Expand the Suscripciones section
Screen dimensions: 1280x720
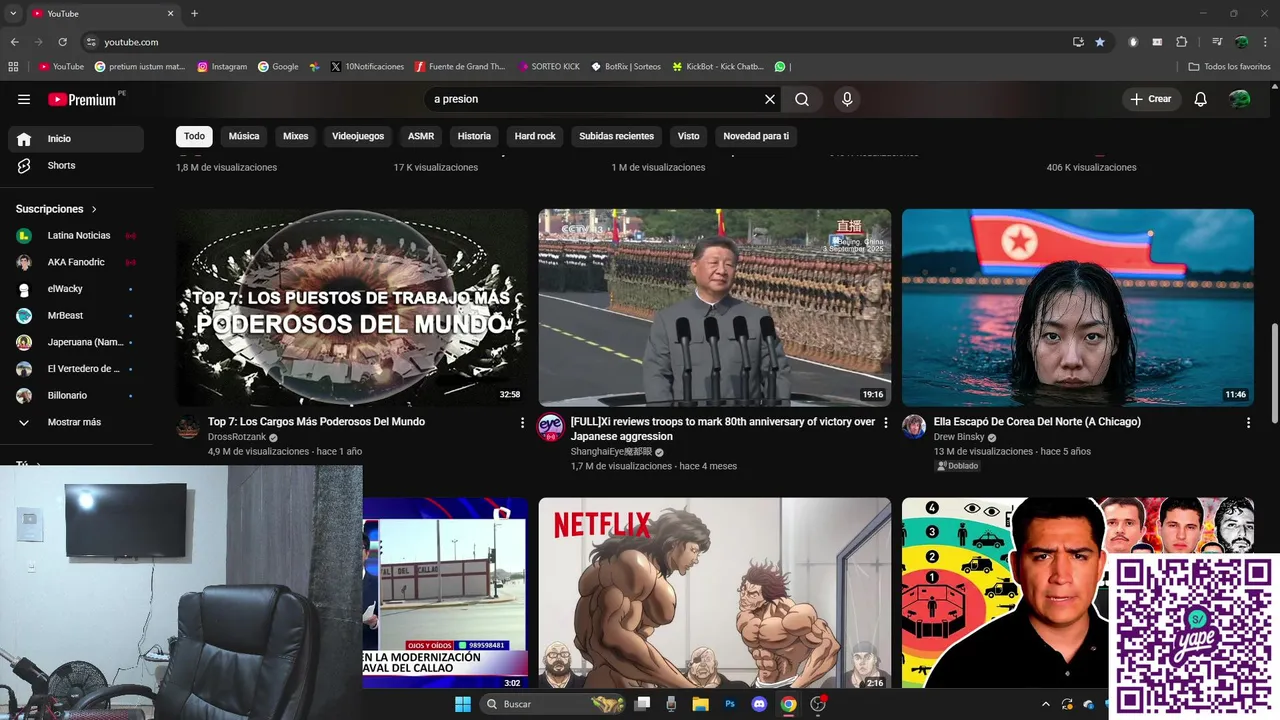[57, 209]
